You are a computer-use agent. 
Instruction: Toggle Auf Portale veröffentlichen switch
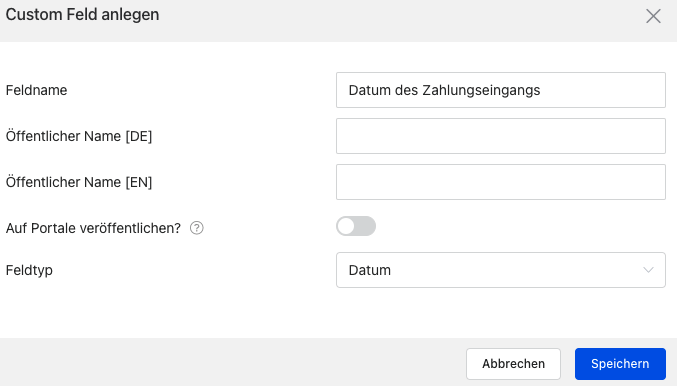356,226
